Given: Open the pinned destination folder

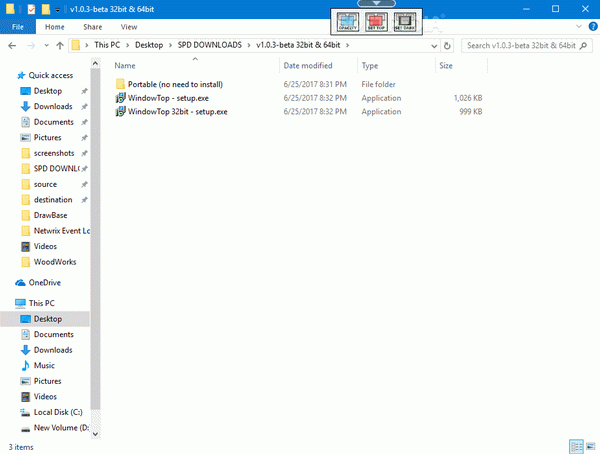Looking at the screenshot, I should coord(53,200).
